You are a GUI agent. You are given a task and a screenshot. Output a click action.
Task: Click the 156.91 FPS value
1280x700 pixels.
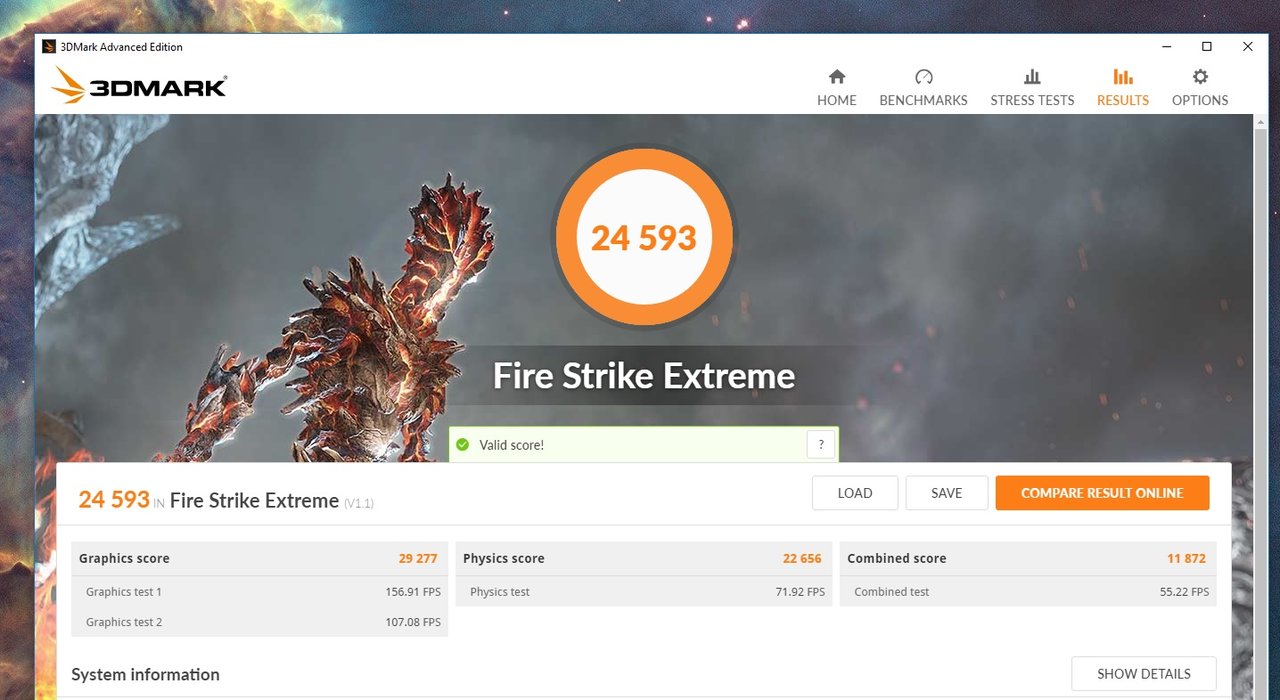[x=413, y=592]
